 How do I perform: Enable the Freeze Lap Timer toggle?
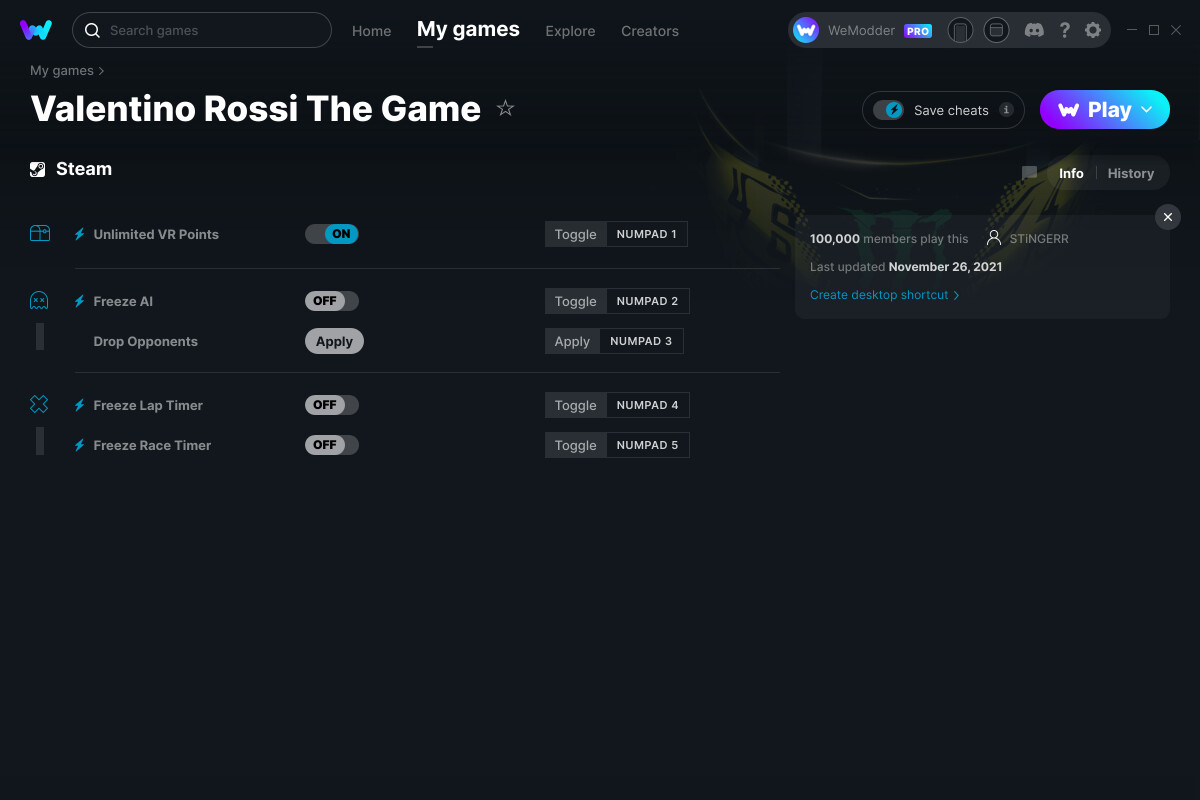(332, 405)
